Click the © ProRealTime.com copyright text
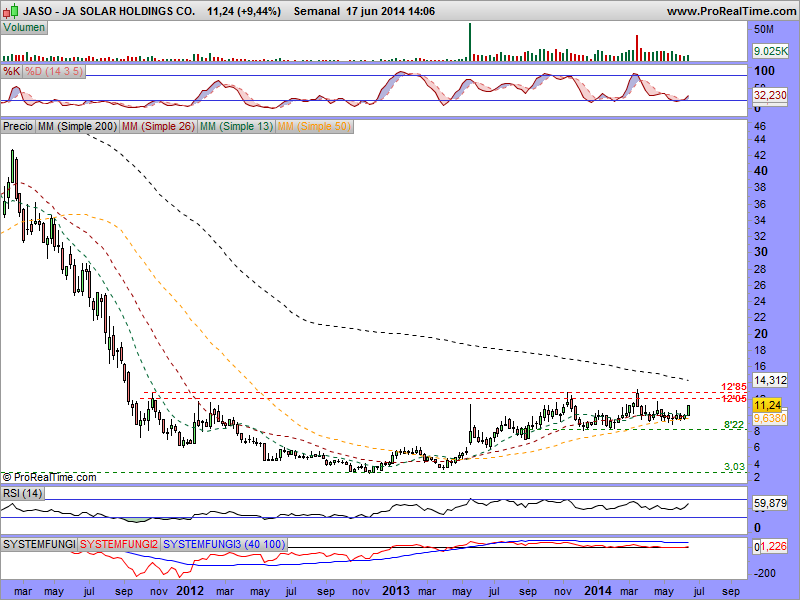The height and width of the screenshot is (600, 800). point(49,478)
